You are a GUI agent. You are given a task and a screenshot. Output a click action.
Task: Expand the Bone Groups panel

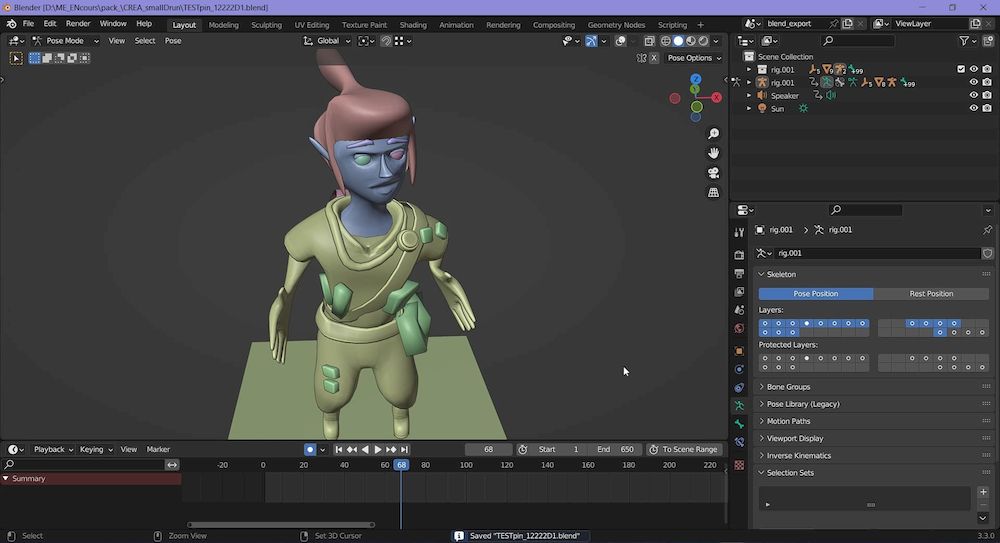pyautogui.click(x=788, y=387)
